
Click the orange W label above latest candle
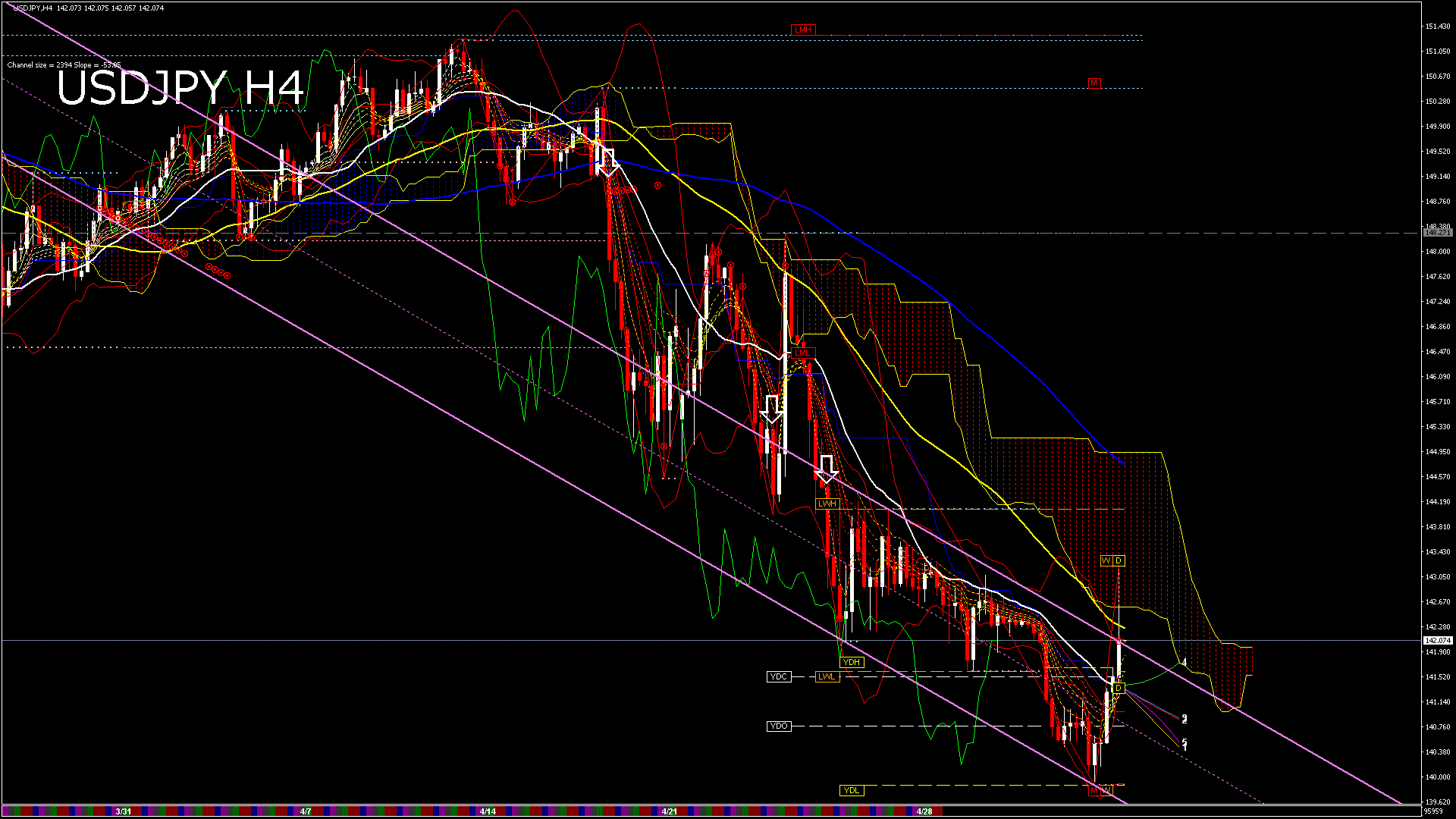[1106, 561]
